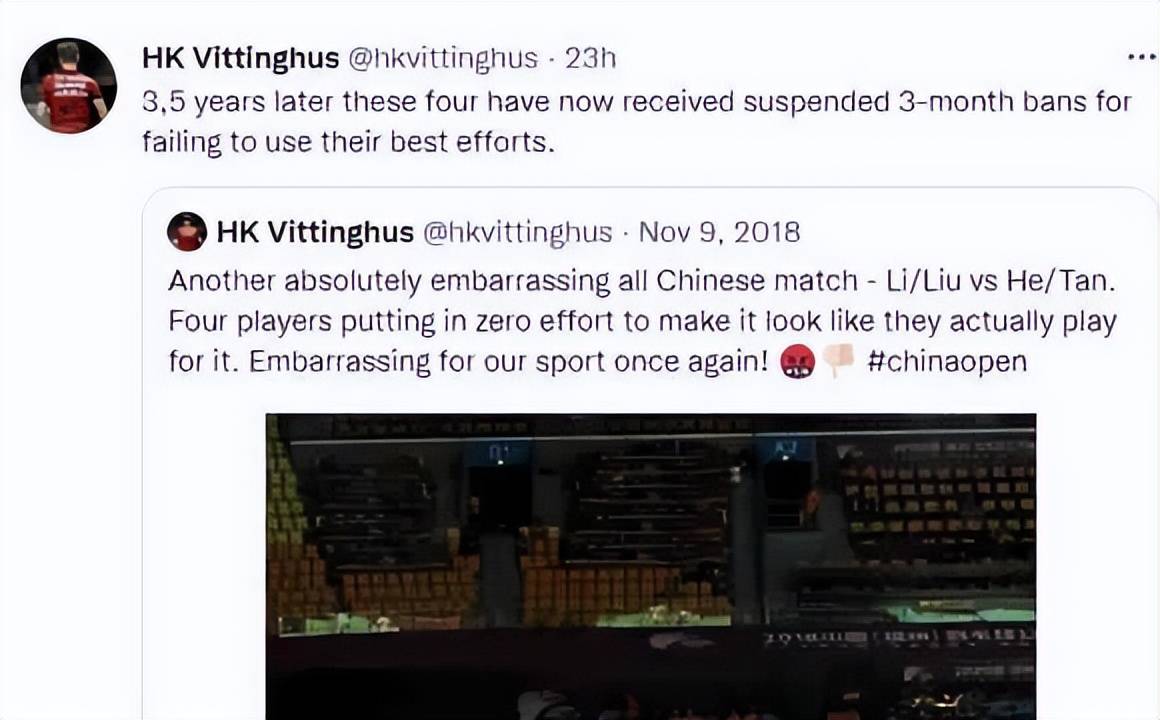Click the thumbs down emoji
This screenshot has width=1160, height=720.
pos(838,361)
